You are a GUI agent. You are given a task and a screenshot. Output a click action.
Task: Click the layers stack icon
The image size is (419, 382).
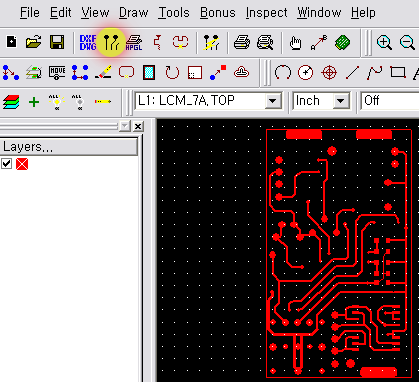coord(11,101)
